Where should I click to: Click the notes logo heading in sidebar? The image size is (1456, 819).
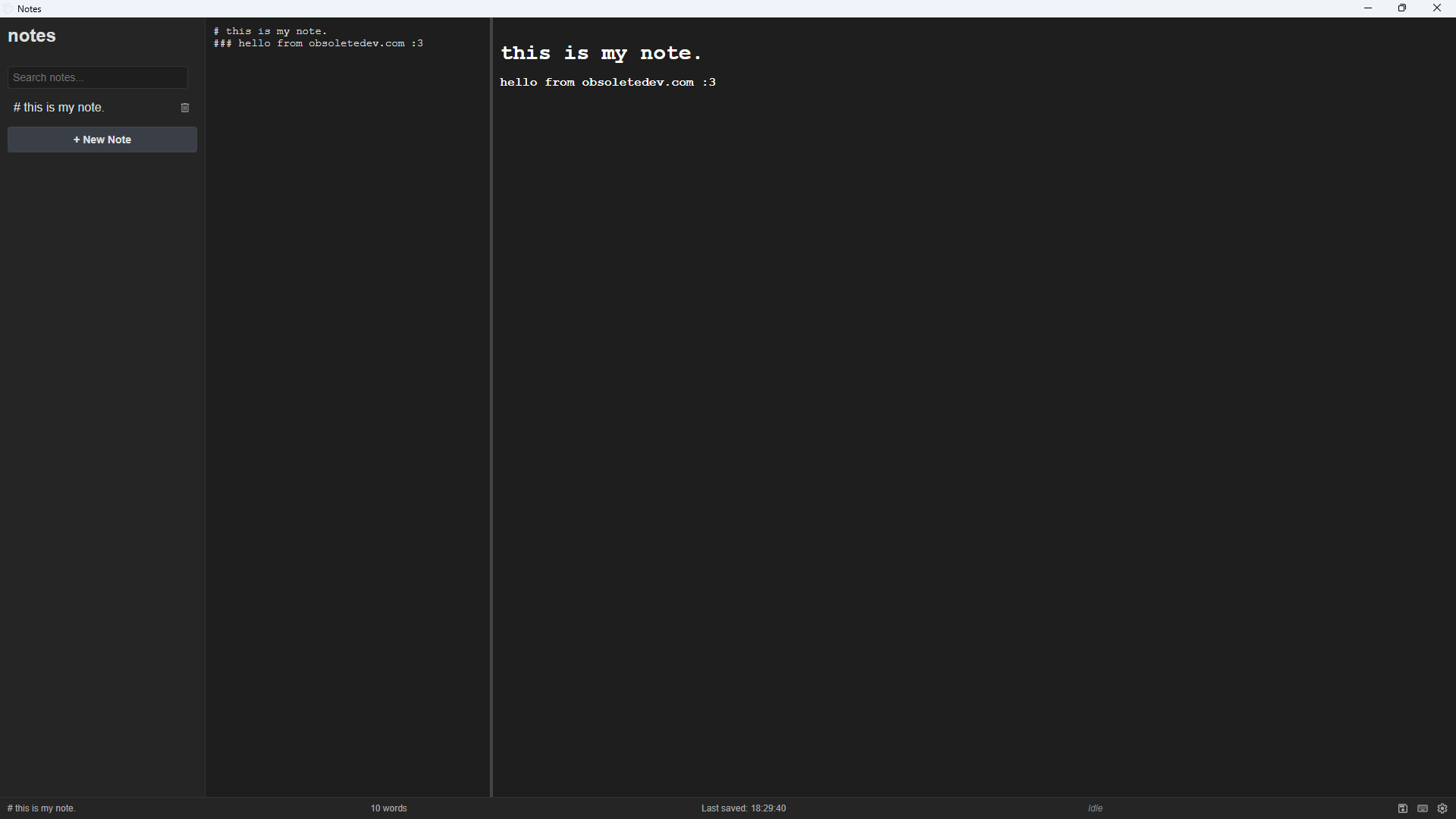click(31, 36)
